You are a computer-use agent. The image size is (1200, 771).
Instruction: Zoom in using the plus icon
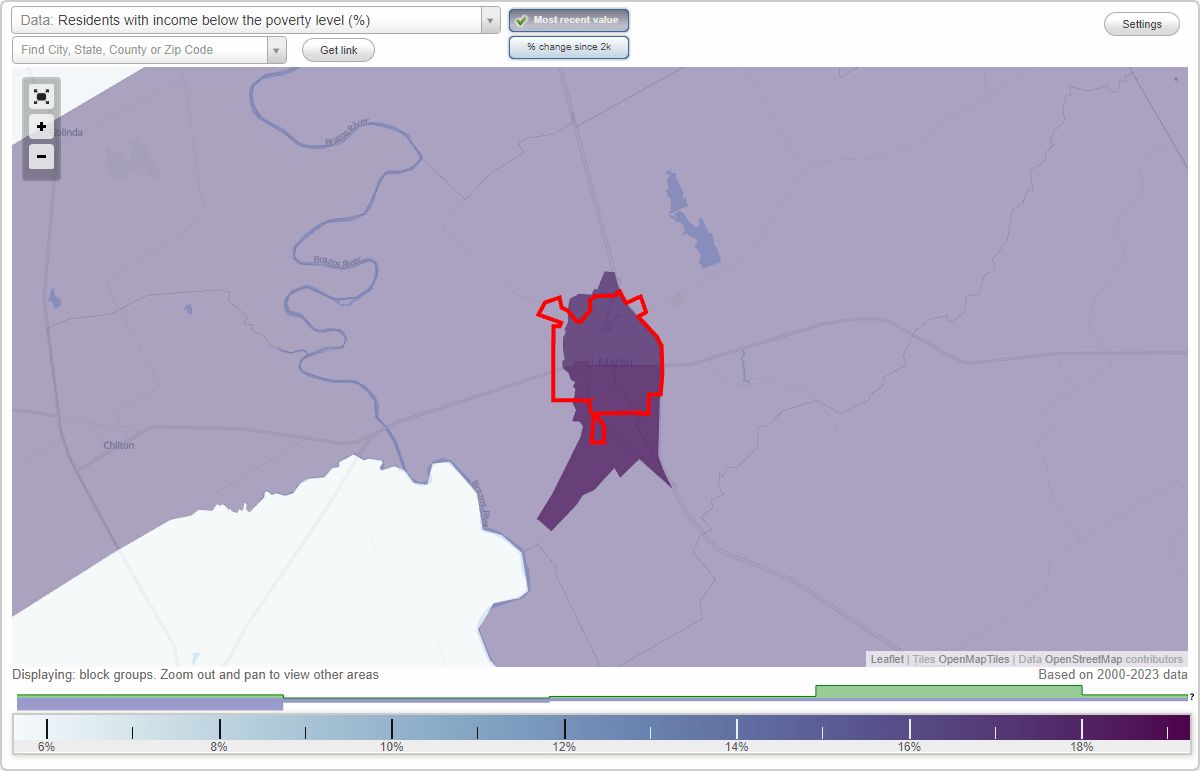point(41,127)
